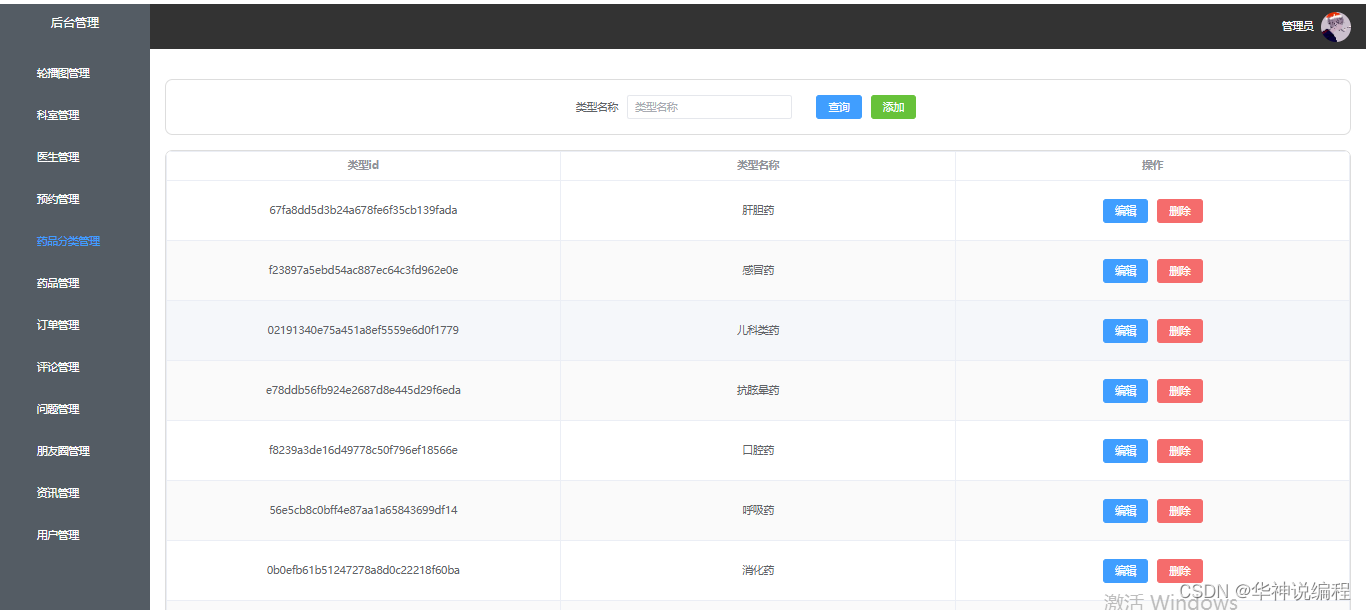Viewport: 1366px width, 610px height.
Task: Go to 订单管理 section
Action: [58, 325]
